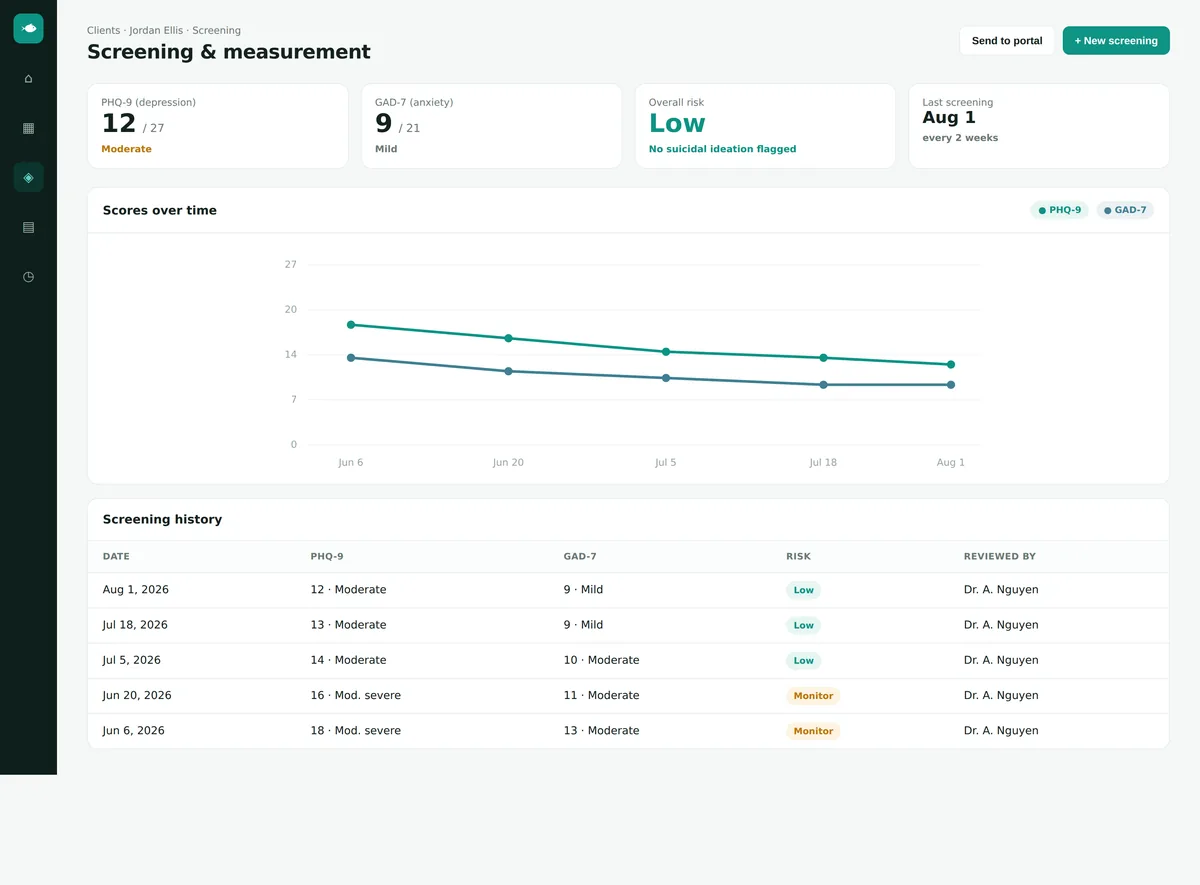This screenshot has width=1200, height=885.
Task: Open the Aug 1, 2026 screening row
Action: click(628, 590)
